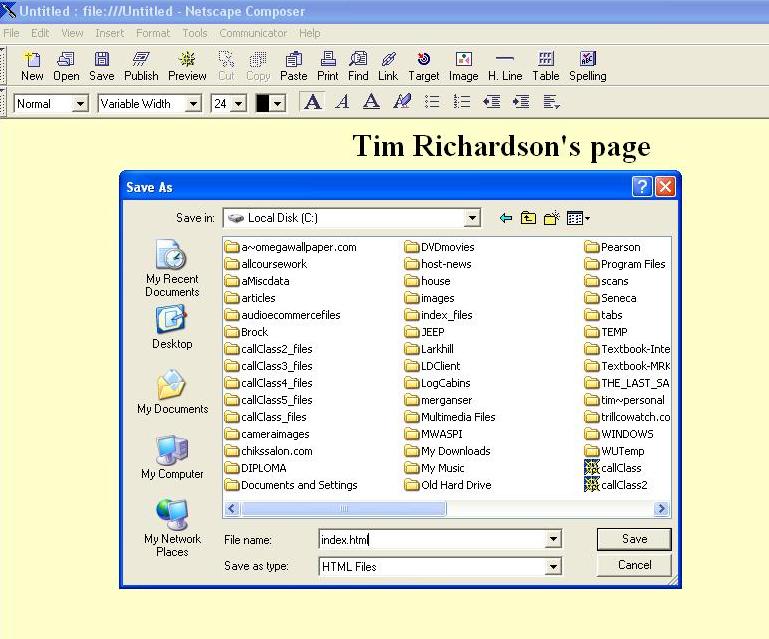Go to My Computer in places bar
The image size is (769, 639).
pos(172,457)
